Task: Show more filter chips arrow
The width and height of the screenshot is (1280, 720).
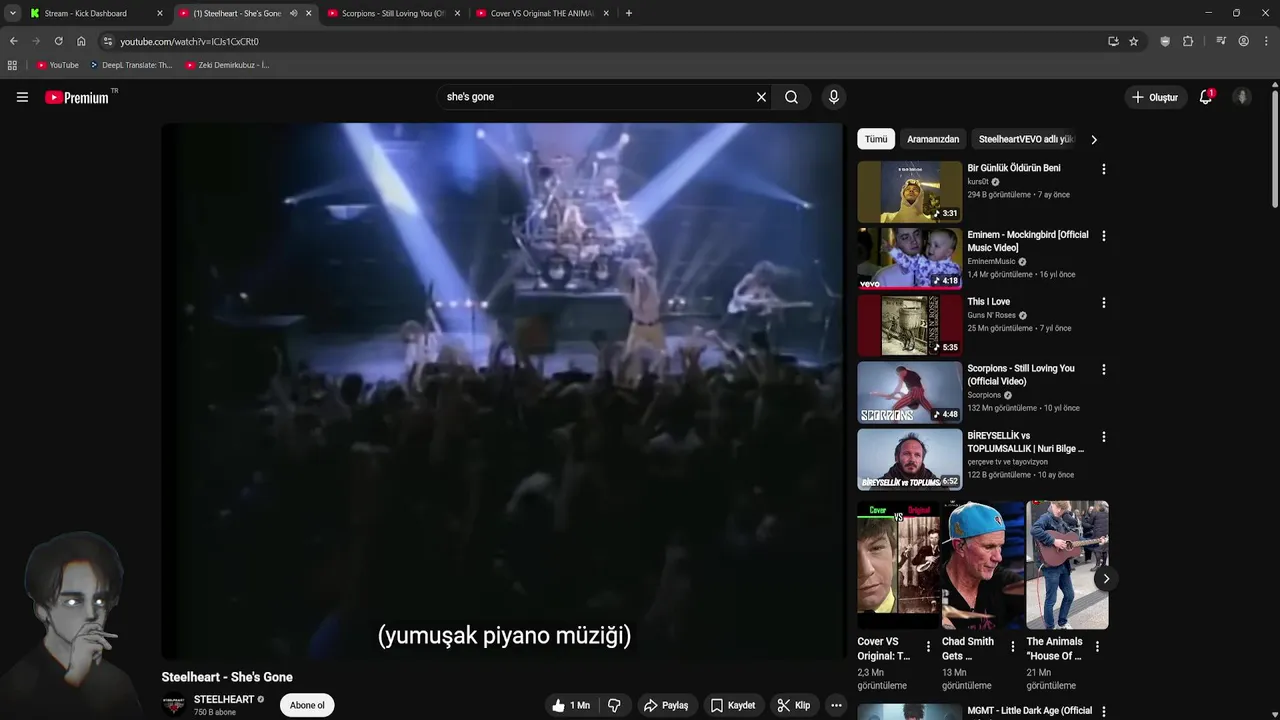Action: click(1094, 139)
